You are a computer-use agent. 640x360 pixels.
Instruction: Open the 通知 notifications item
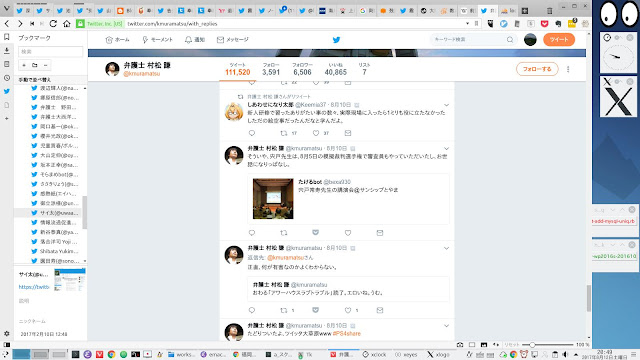(195, 40)
